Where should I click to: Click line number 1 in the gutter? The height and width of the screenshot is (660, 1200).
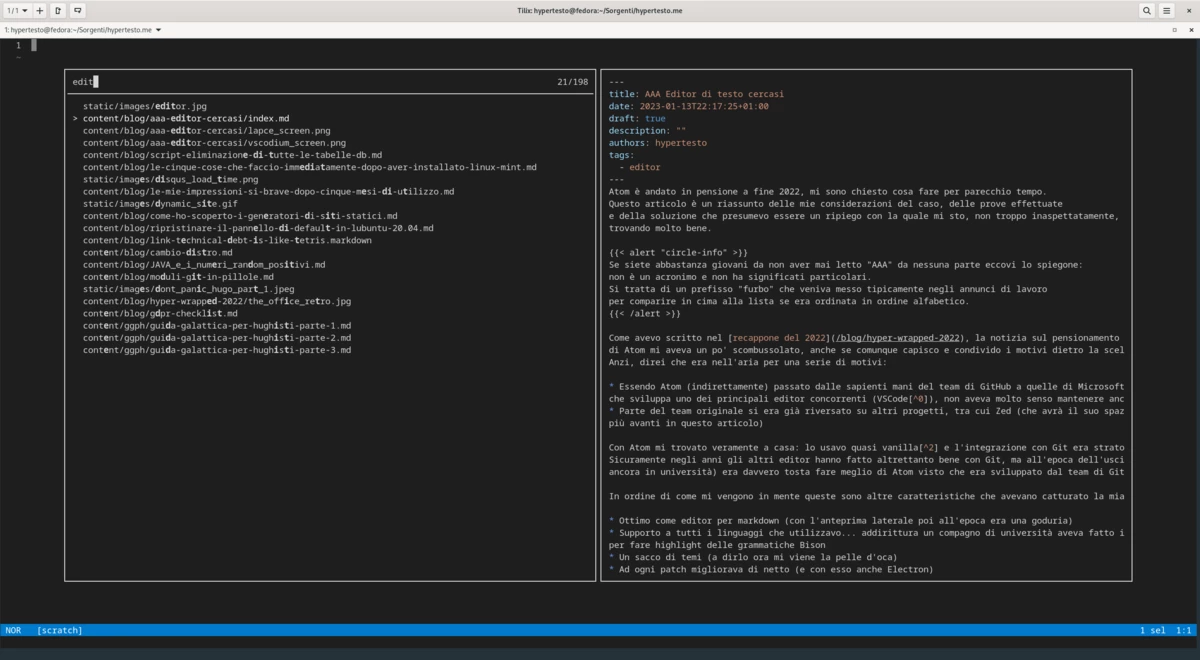[x=18, y=45]
